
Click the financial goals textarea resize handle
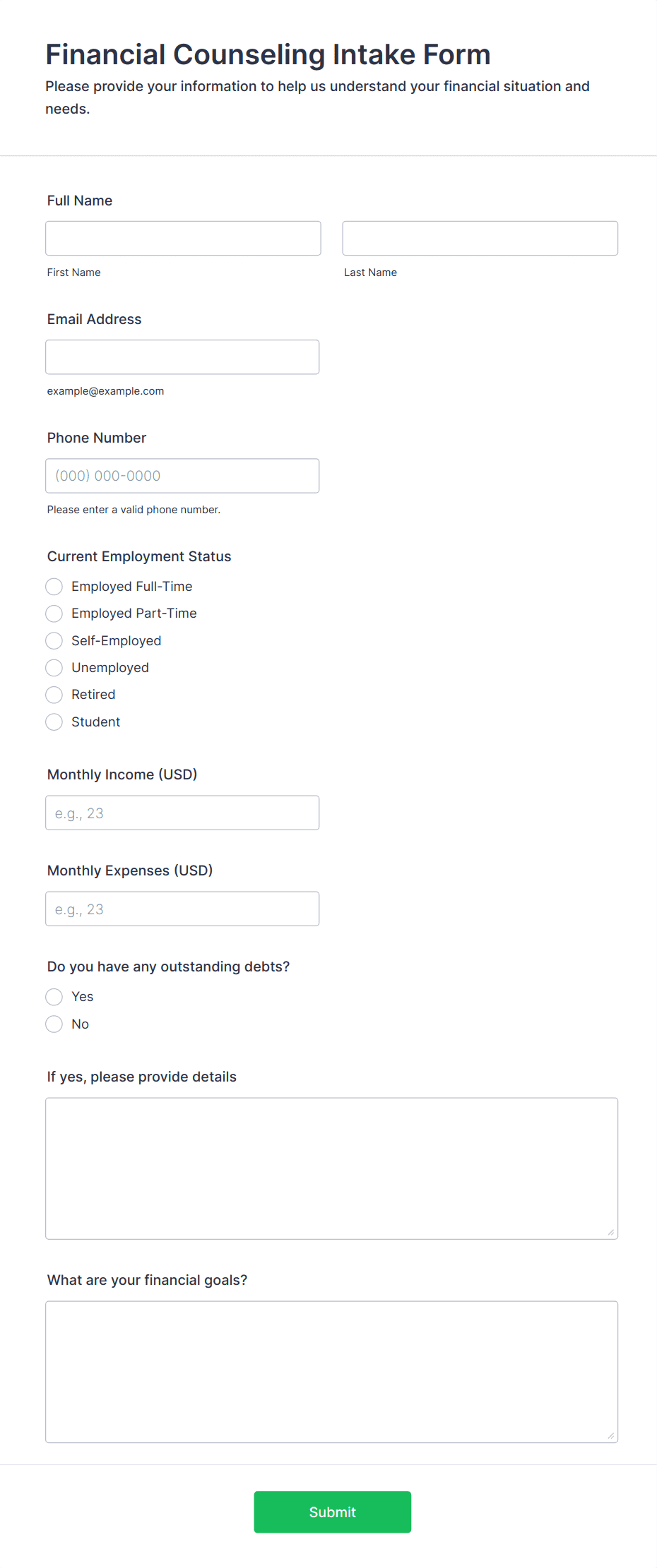coord(611,1436)
